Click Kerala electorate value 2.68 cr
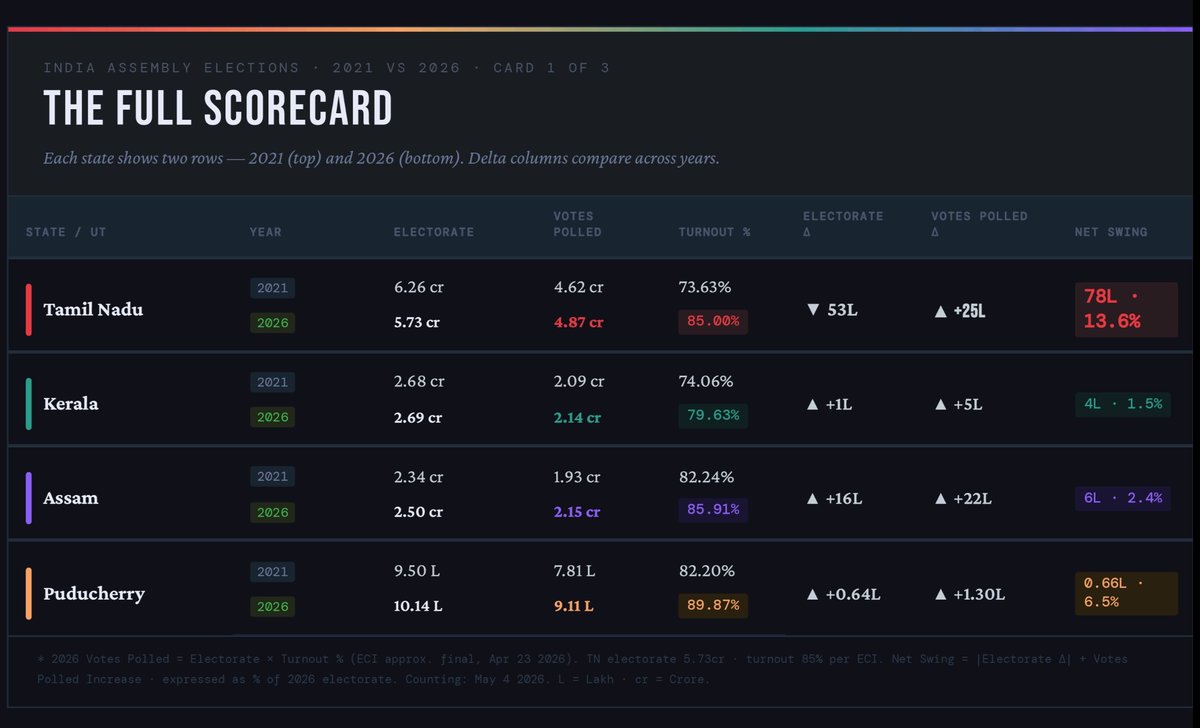The height and width of the screenshot is (728, 1200). (x=419, y=381)
